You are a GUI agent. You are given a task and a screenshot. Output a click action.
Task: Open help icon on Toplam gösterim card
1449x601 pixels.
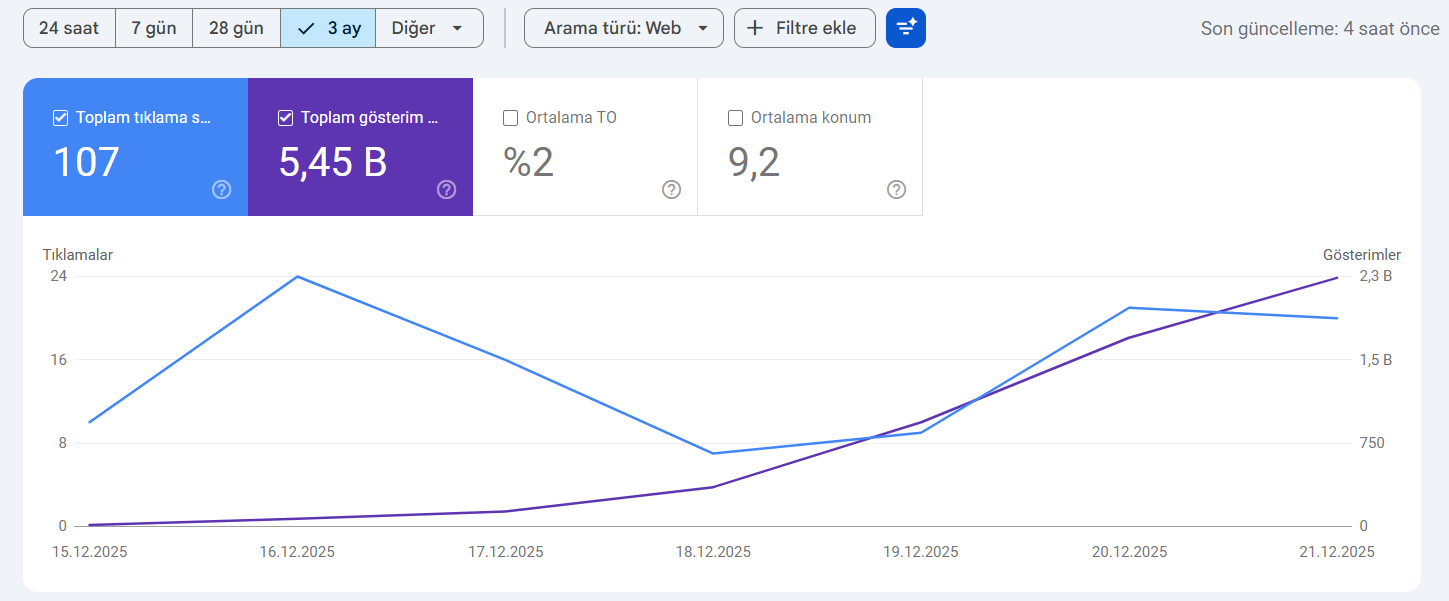point(447,190)
